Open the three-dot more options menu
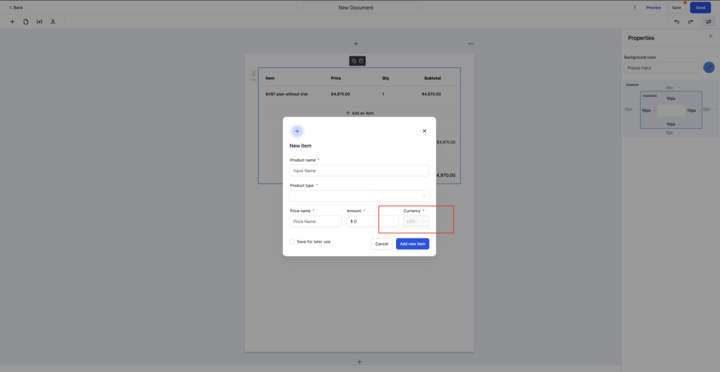The width and height of the screenshot is (720, 372). (635, 8)
